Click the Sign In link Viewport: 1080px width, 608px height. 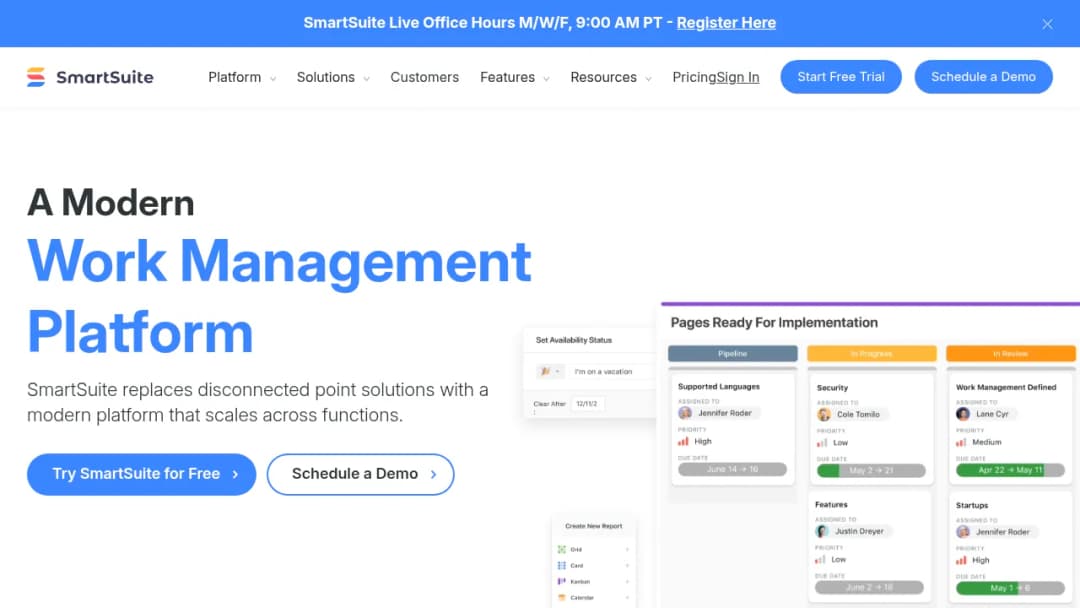point(738,77)
